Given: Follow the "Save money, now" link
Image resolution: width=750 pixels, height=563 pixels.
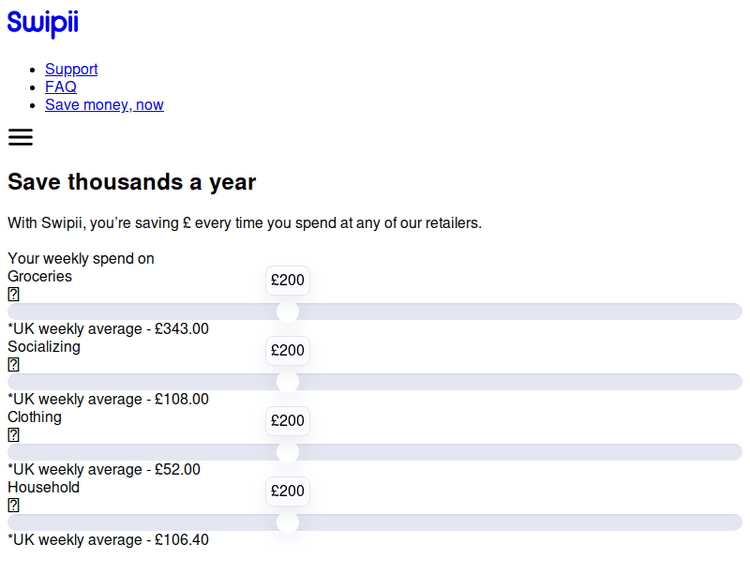Looking at the screenshot, I should 104,105.
